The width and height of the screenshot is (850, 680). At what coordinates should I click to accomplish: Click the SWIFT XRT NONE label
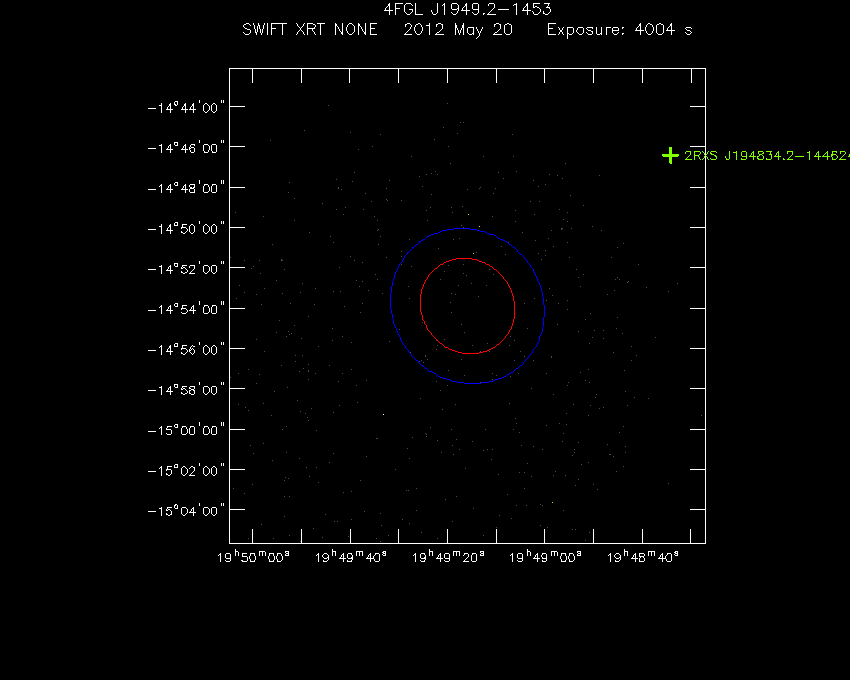pyautogui.click(x=310, y=29)
